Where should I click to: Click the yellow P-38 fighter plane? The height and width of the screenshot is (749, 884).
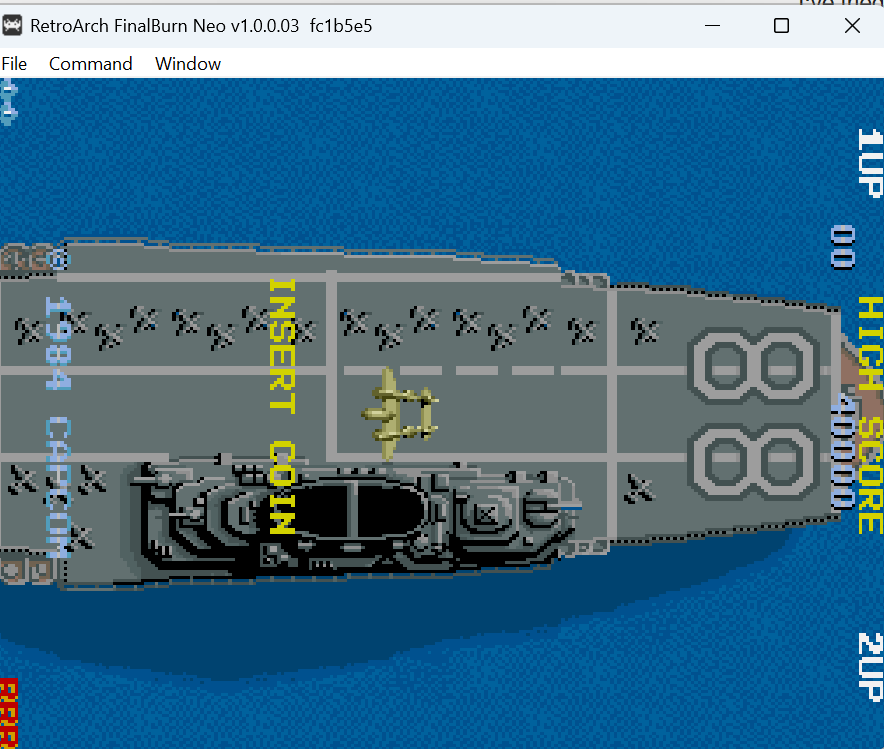400,413
